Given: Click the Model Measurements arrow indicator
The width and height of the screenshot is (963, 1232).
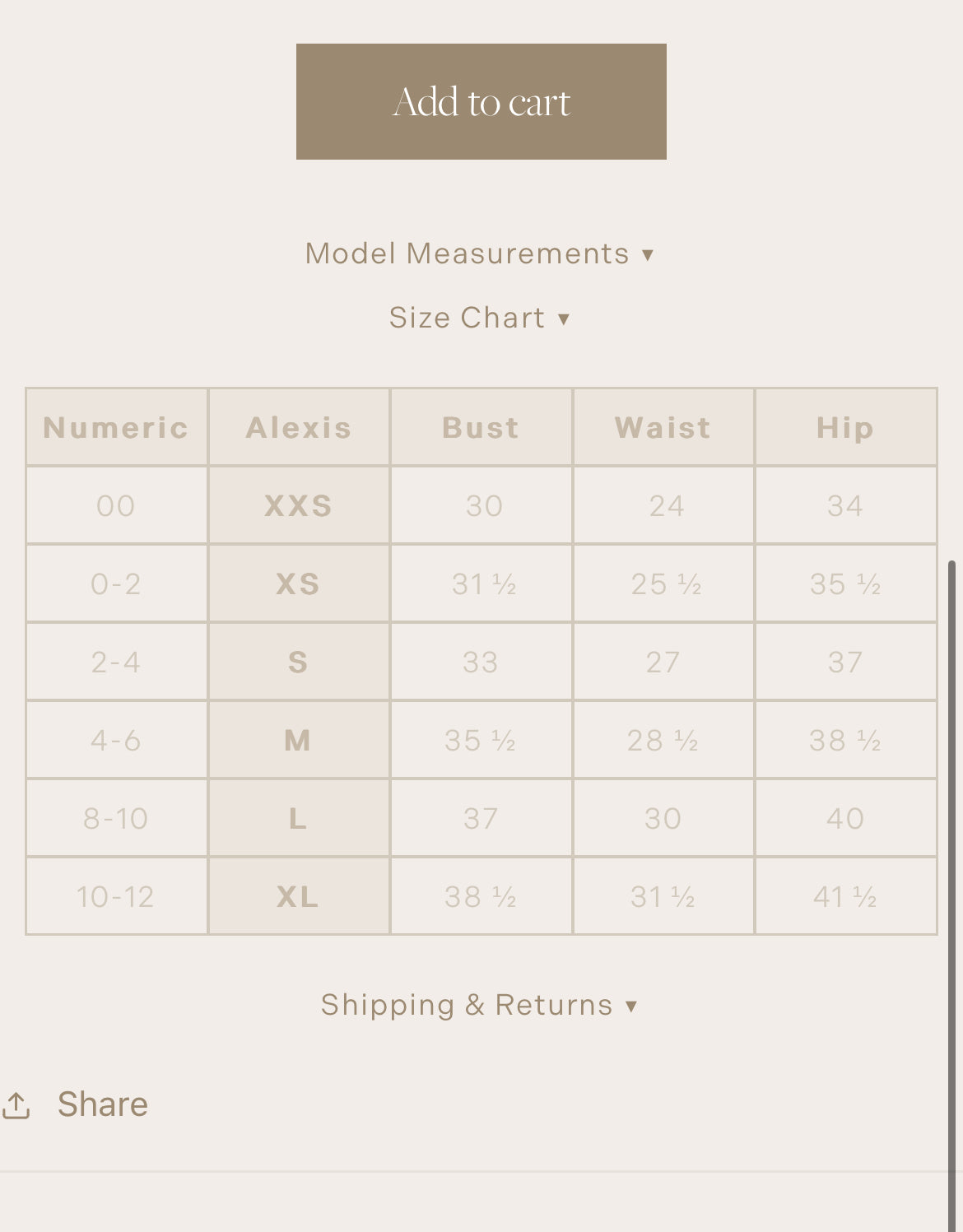Looking at the screenshot, I should [648, 255].
